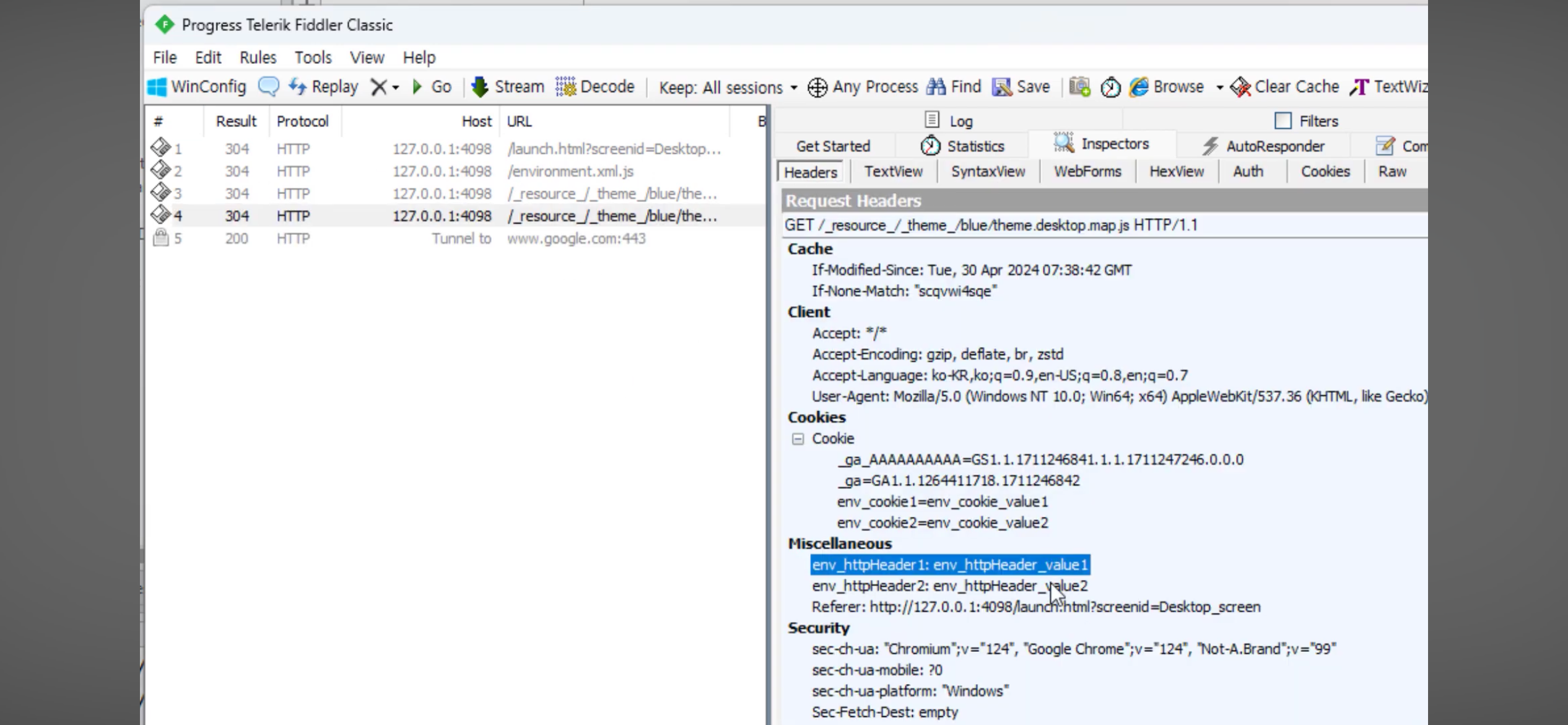
Task: Collapse the Cookie tree node
Action: [x=798, y=439]
